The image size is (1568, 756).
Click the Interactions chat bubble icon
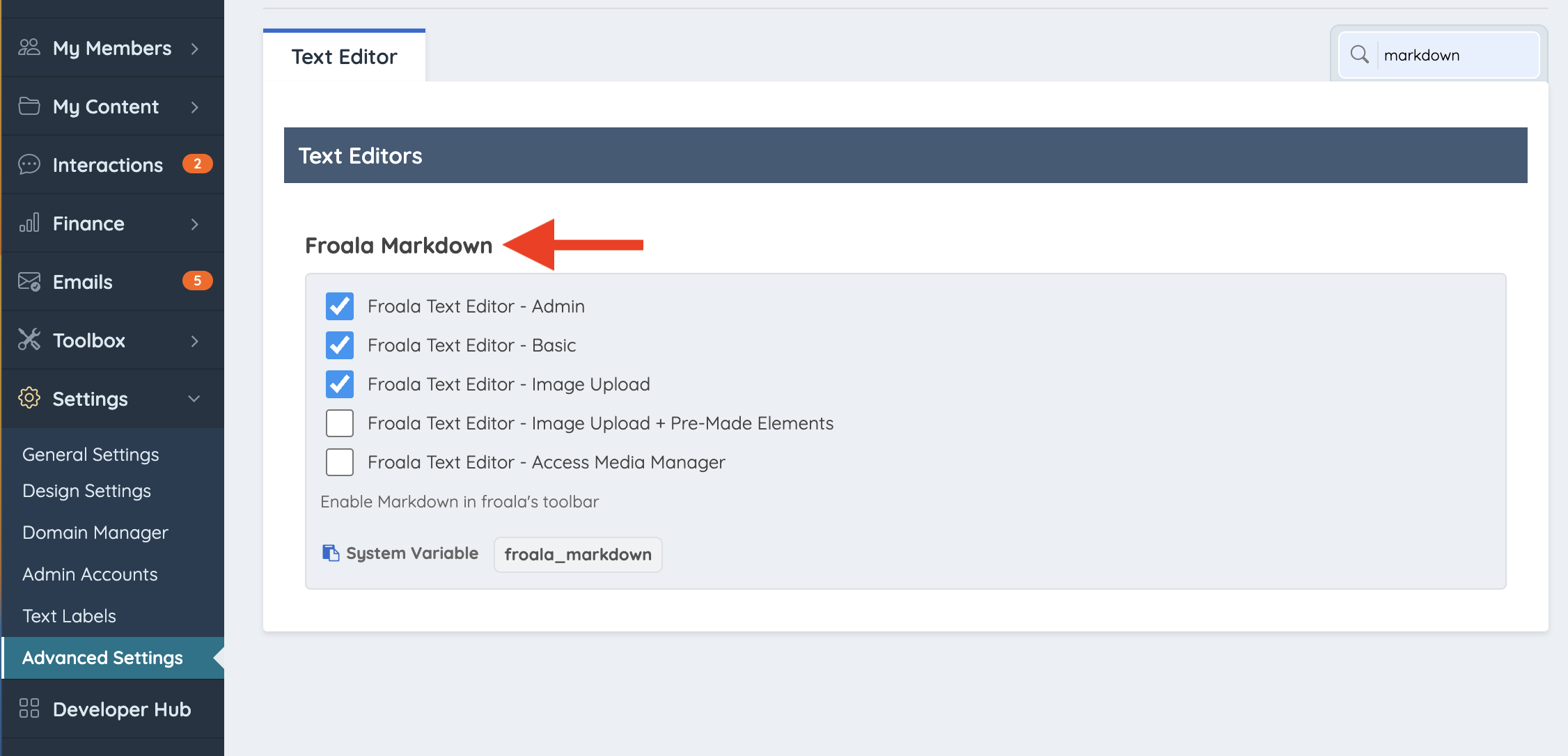tap(29, 164)
